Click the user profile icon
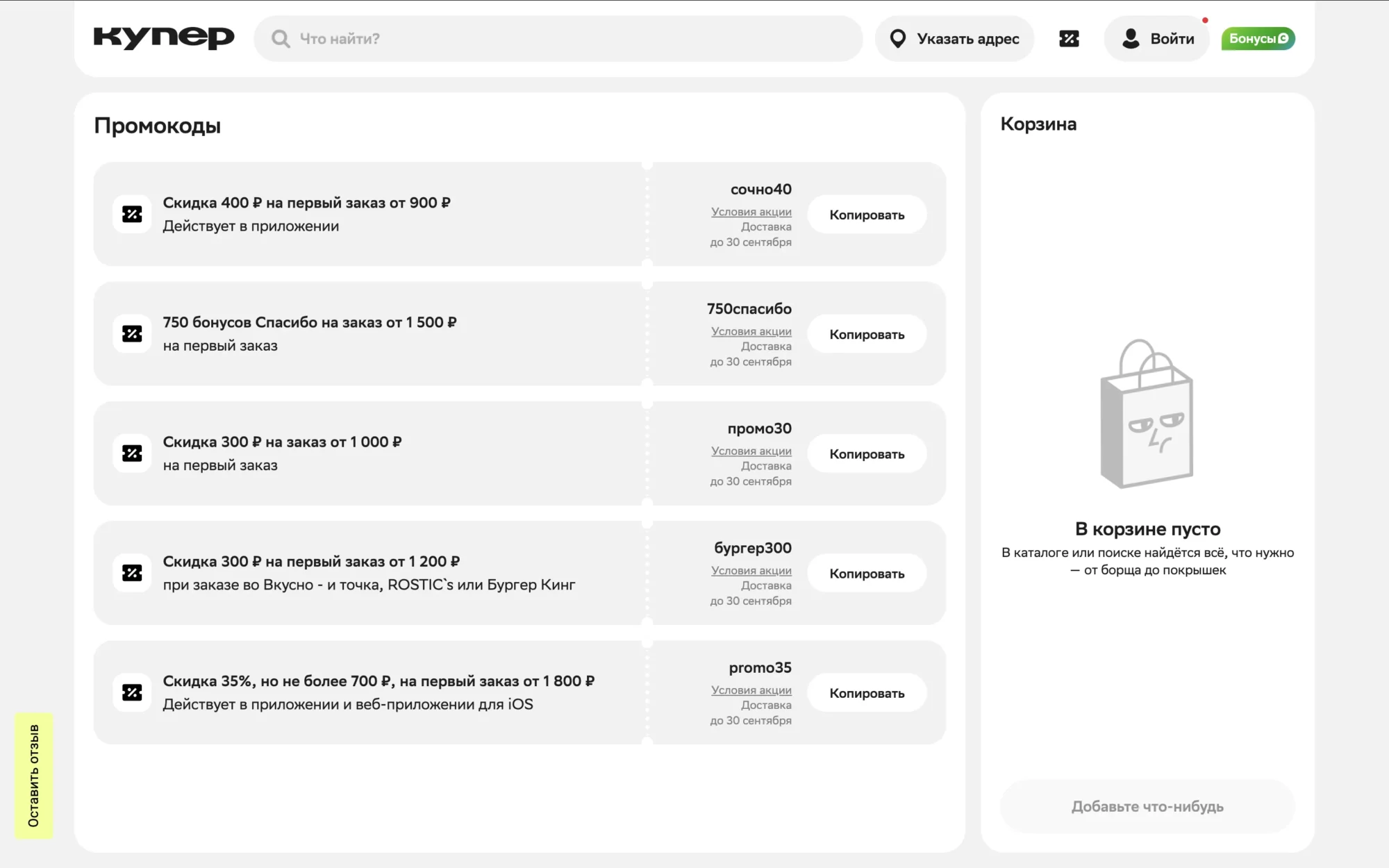 pos(1131,39)
